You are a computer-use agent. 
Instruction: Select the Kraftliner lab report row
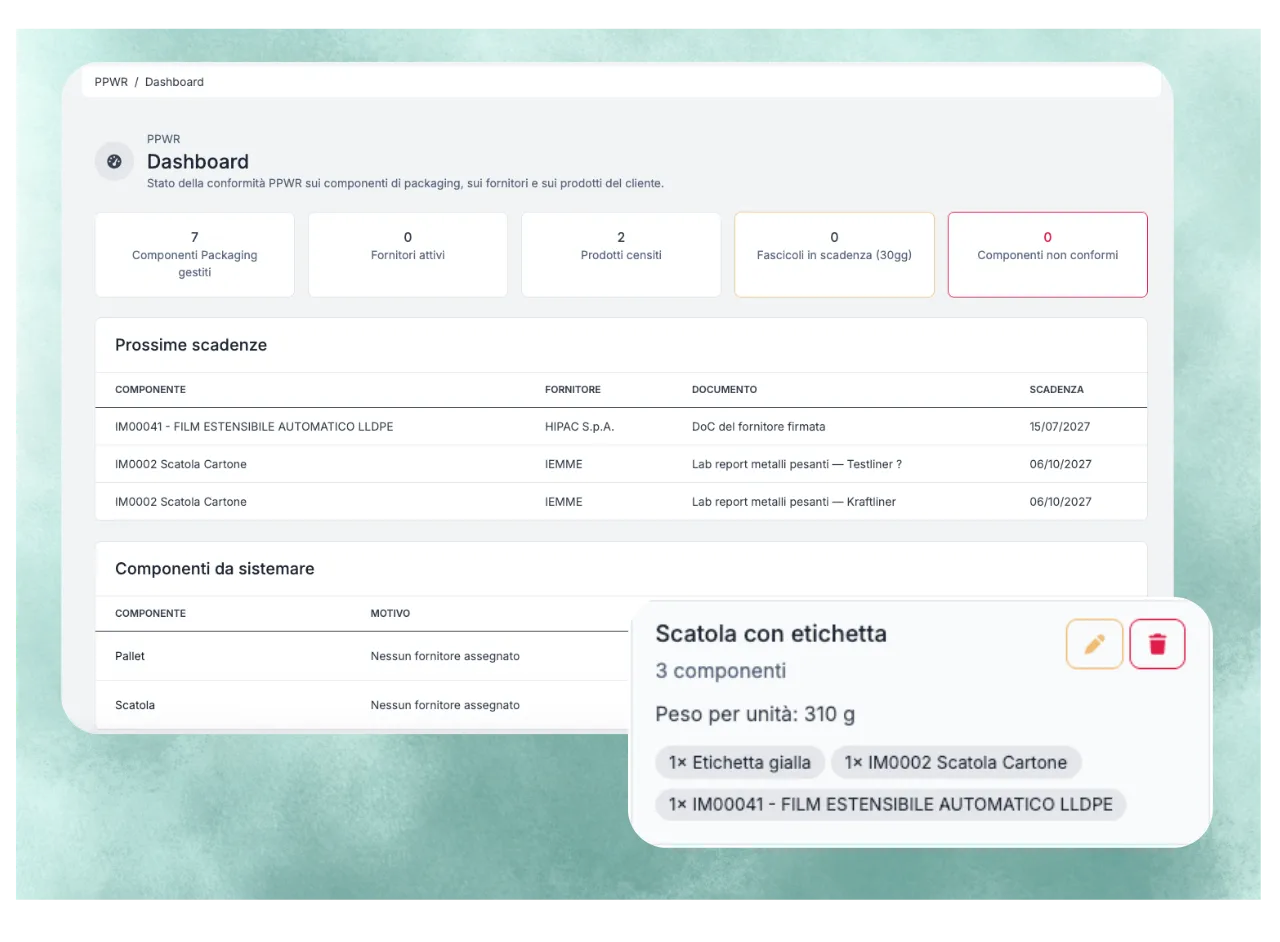[x=621, y=501]
